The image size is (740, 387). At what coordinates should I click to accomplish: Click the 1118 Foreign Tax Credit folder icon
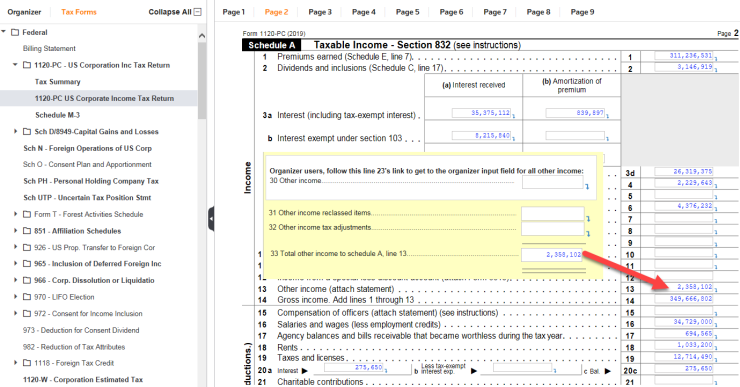[x=27, y=363]
